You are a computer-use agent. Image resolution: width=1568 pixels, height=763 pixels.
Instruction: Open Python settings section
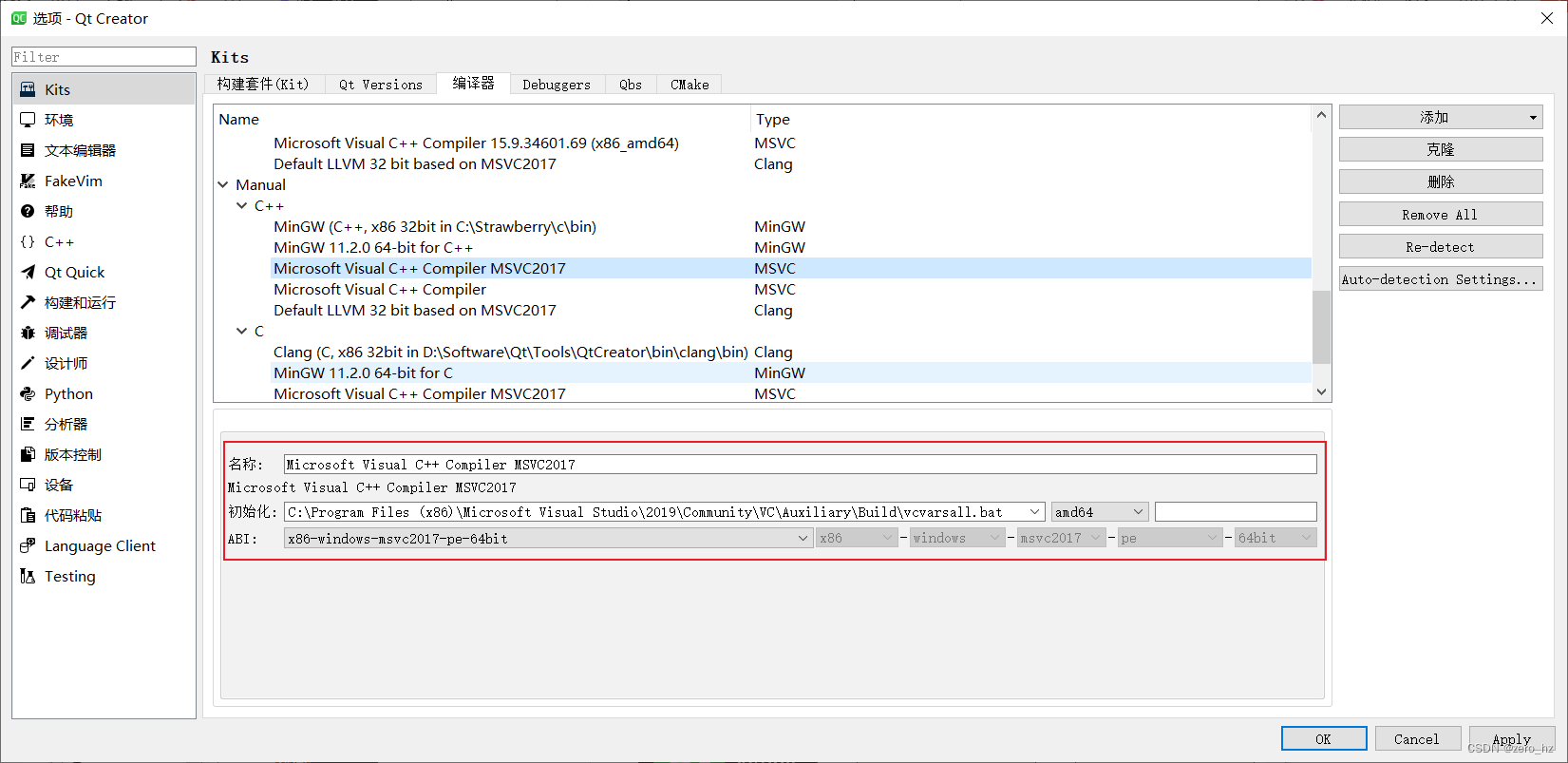tap(104, 393)
